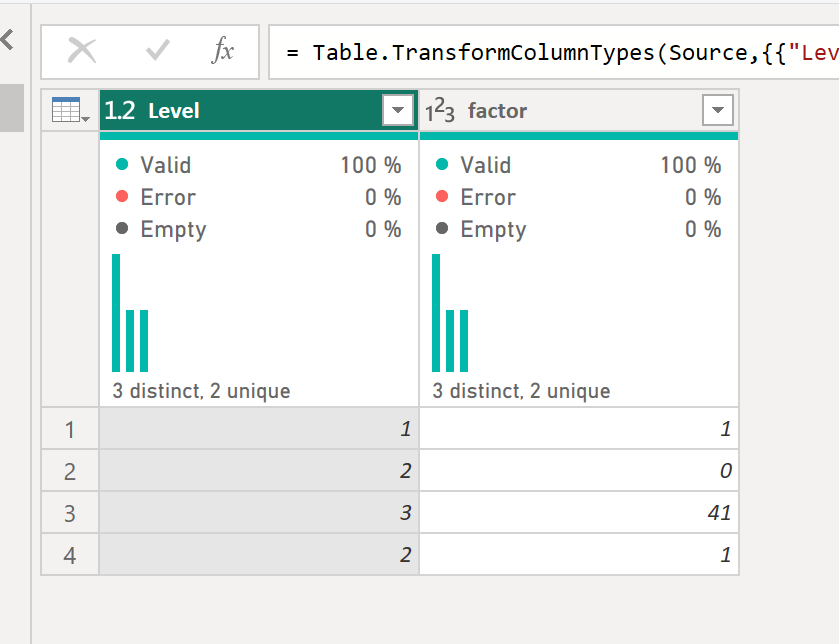The image size is (839, 644).
Task: Click the factor column quality bar
Action: [579, 136]
